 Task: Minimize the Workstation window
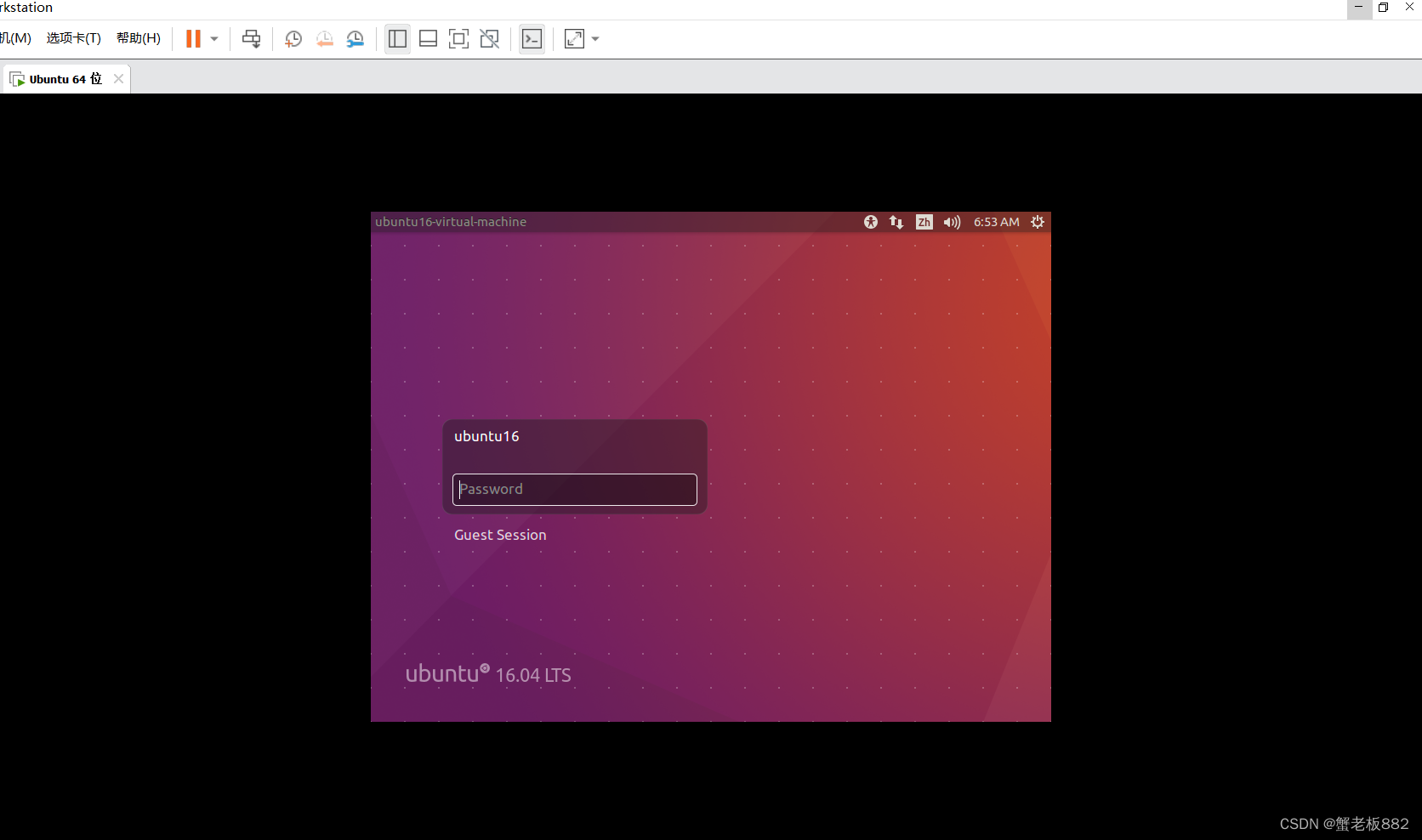click(1359, 8)
